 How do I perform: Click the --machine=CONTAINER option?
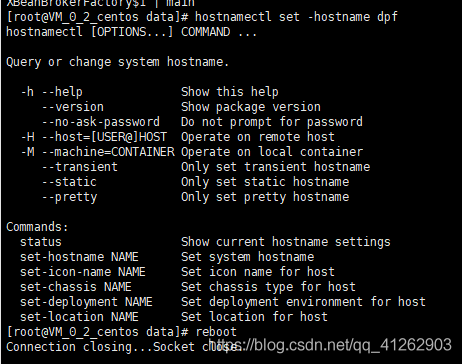pos(108,152)
